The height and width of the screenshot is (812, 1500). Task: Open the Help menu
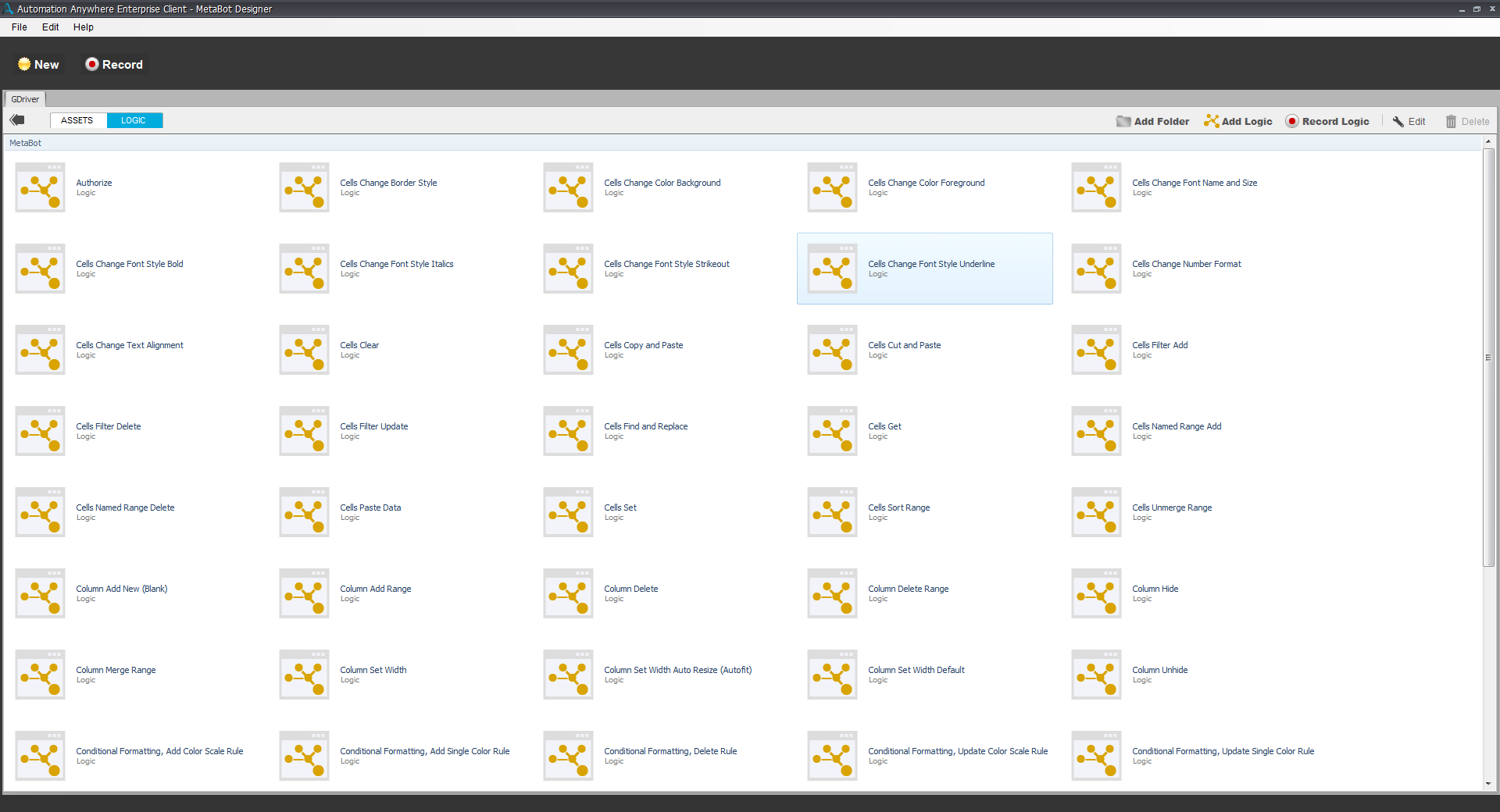click(x=84, y=27)
